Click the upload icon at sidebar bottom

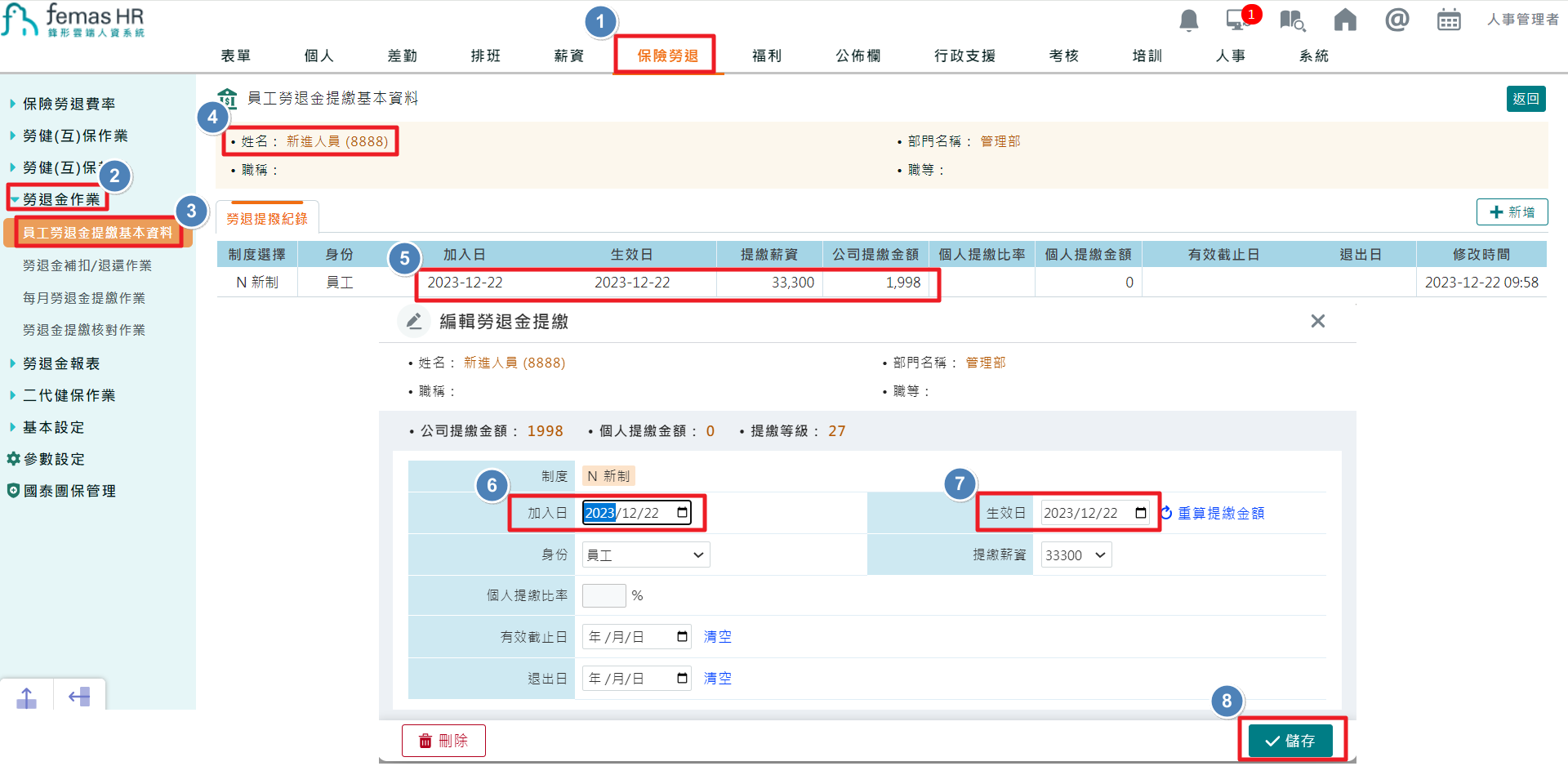coord(26,696)
